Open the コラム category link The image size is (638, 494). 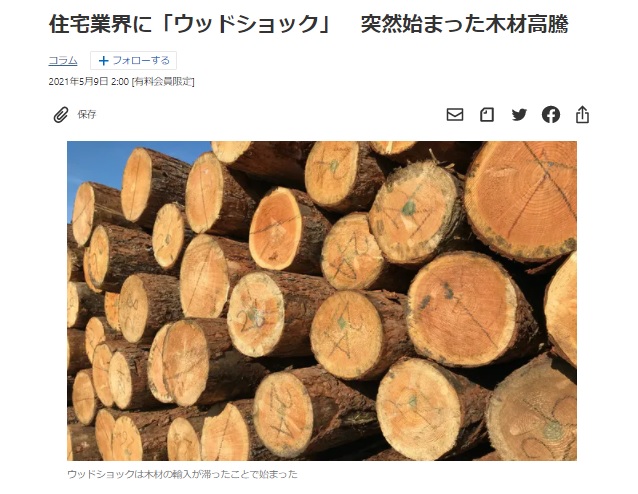pos(63,61)
